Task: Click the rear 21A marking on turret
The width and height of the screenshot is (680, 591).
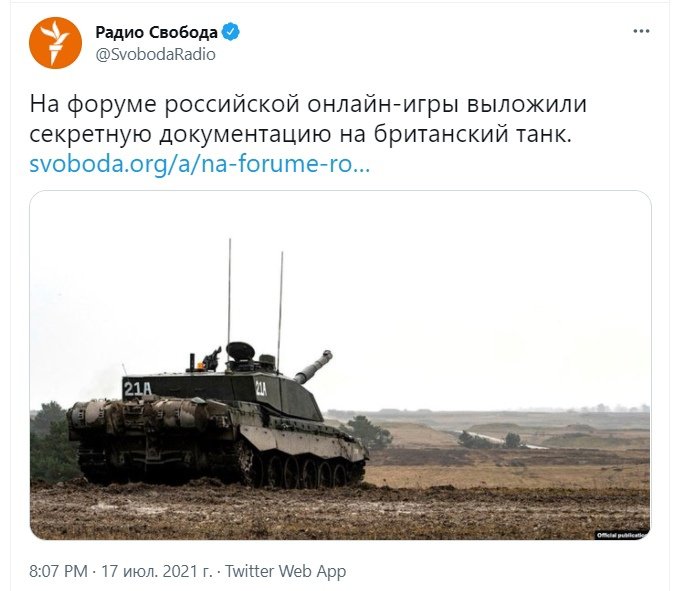Action: 137,389
